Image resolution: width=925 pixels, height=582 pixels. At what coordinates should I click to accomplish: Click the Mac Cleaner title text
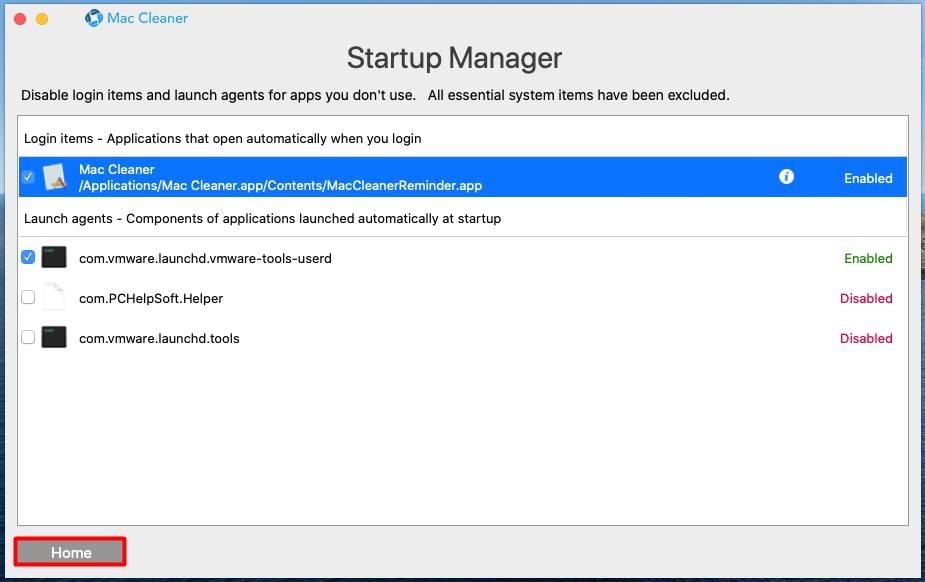pyautogui.click(x=147, y=18)
